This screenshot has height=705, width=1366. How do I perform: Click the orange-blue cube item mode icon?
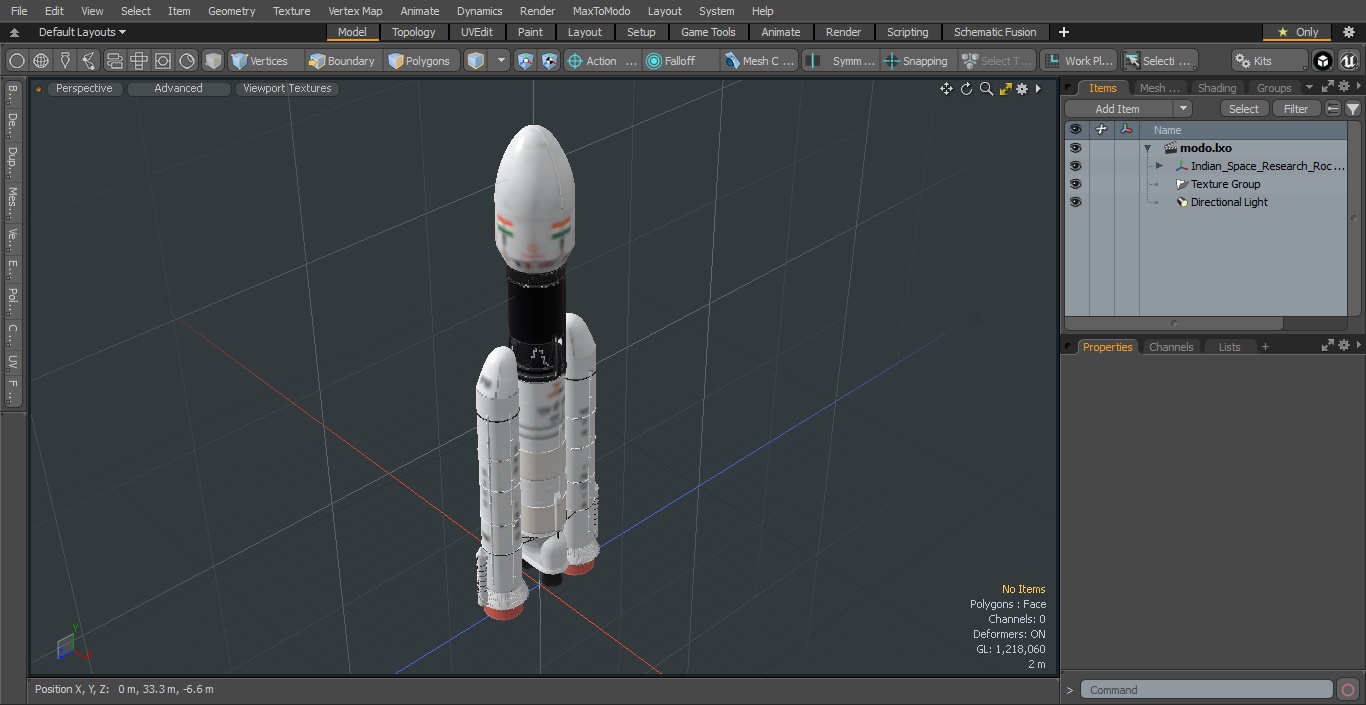click(476, 61)
